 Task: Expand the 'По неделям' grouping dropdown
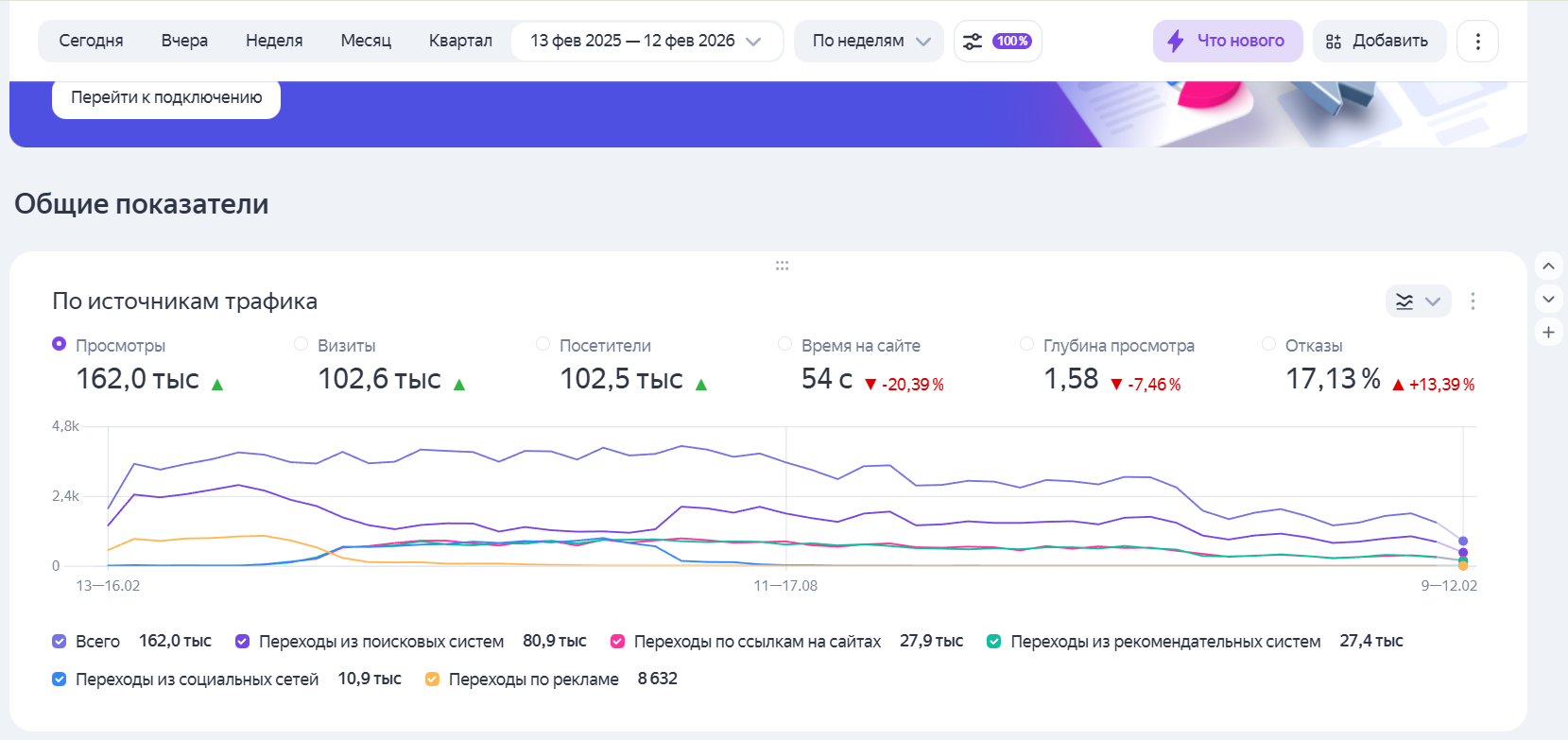(x=870, y=42)
